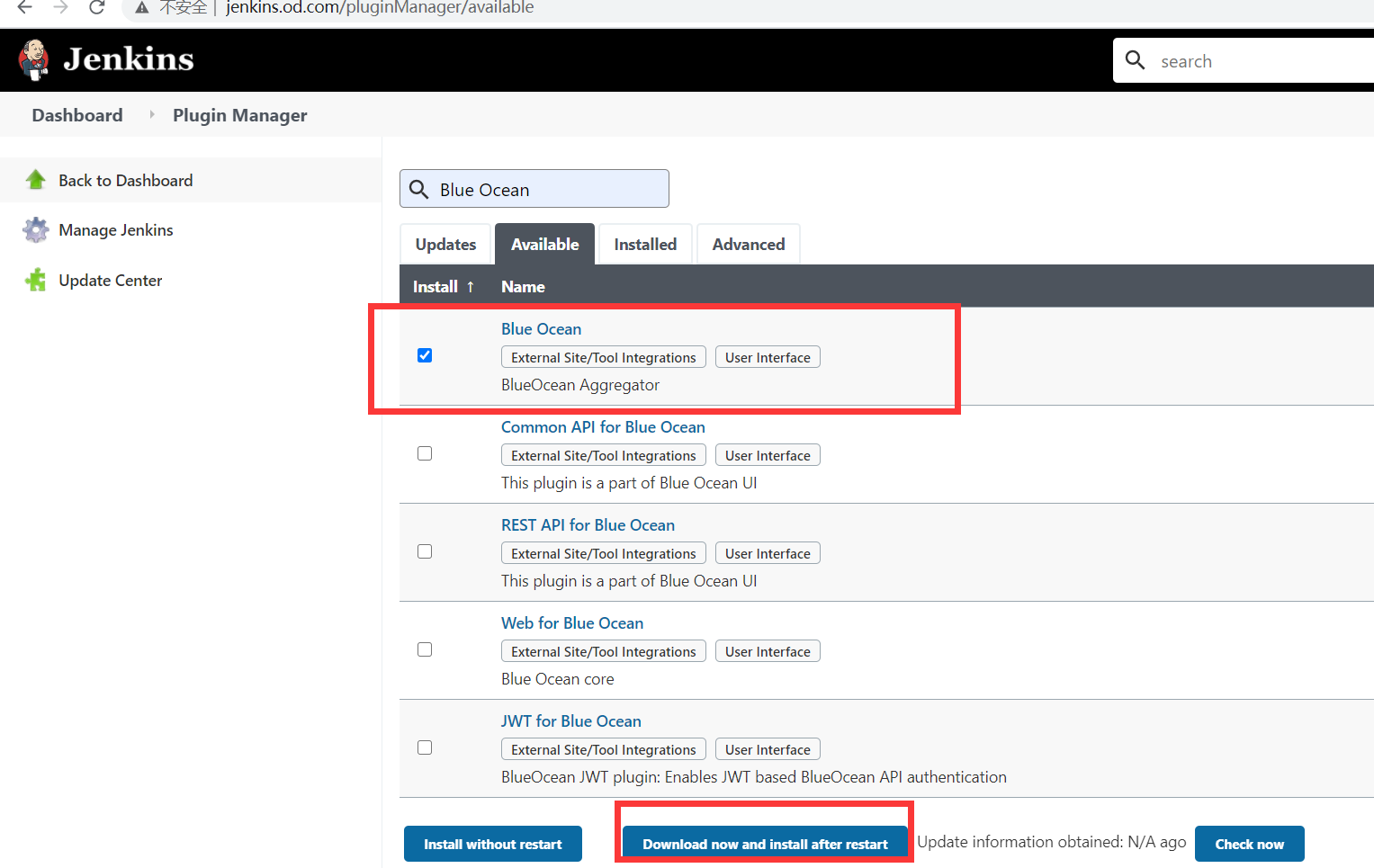Open the REST API for Blue Ocean link

pyautogui.click(x=588, y=524)
